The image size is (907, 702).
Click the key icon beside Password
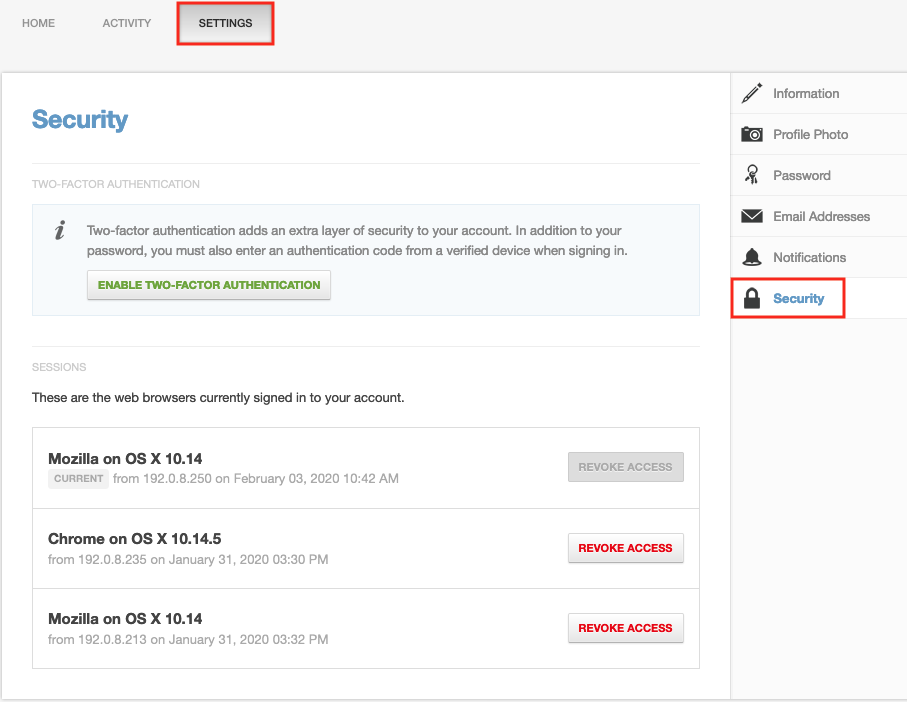coord(752,175)
